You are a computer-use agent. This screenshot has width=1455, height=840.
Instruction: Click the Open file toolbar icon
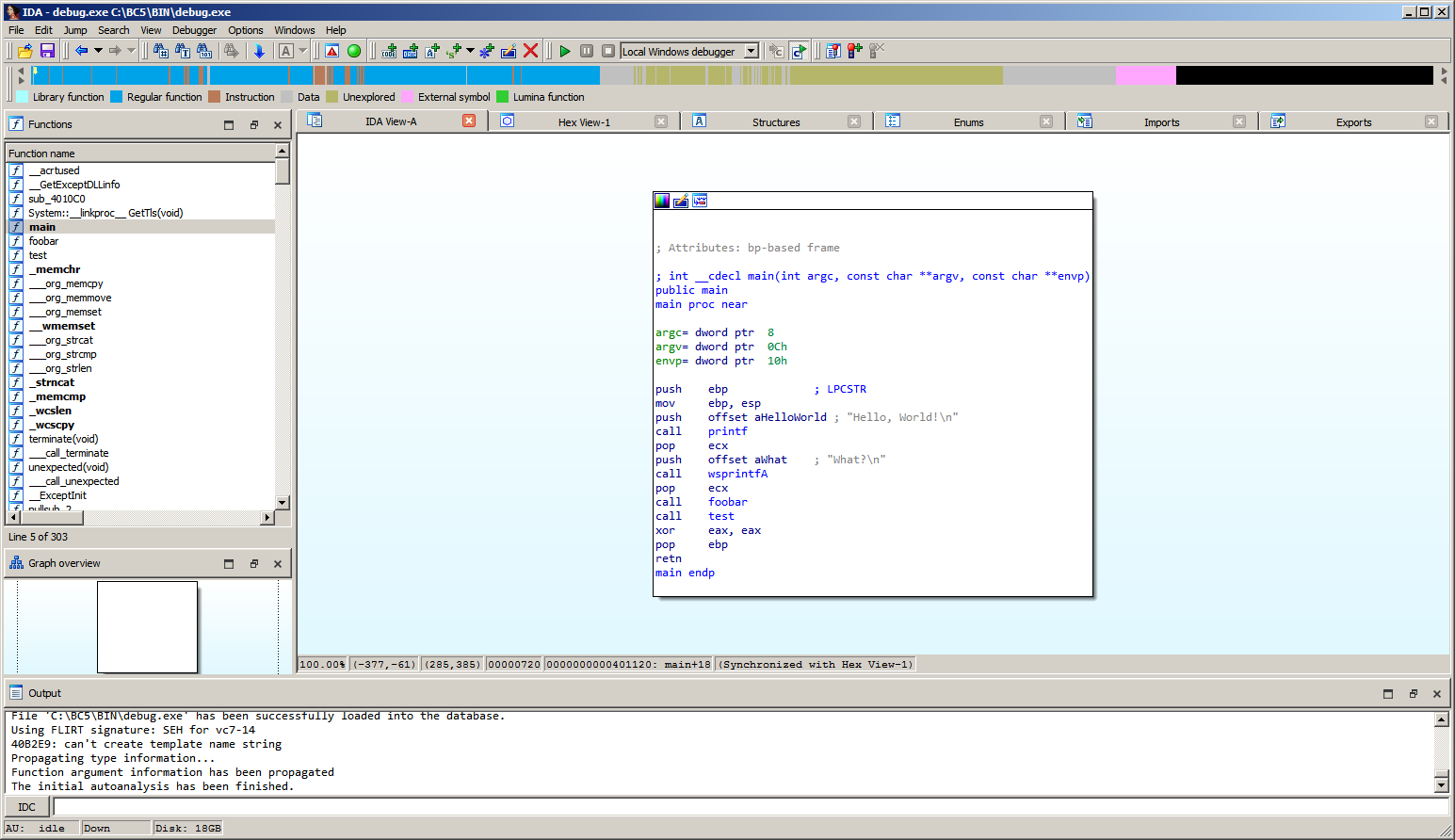click(x=25, y=51)
